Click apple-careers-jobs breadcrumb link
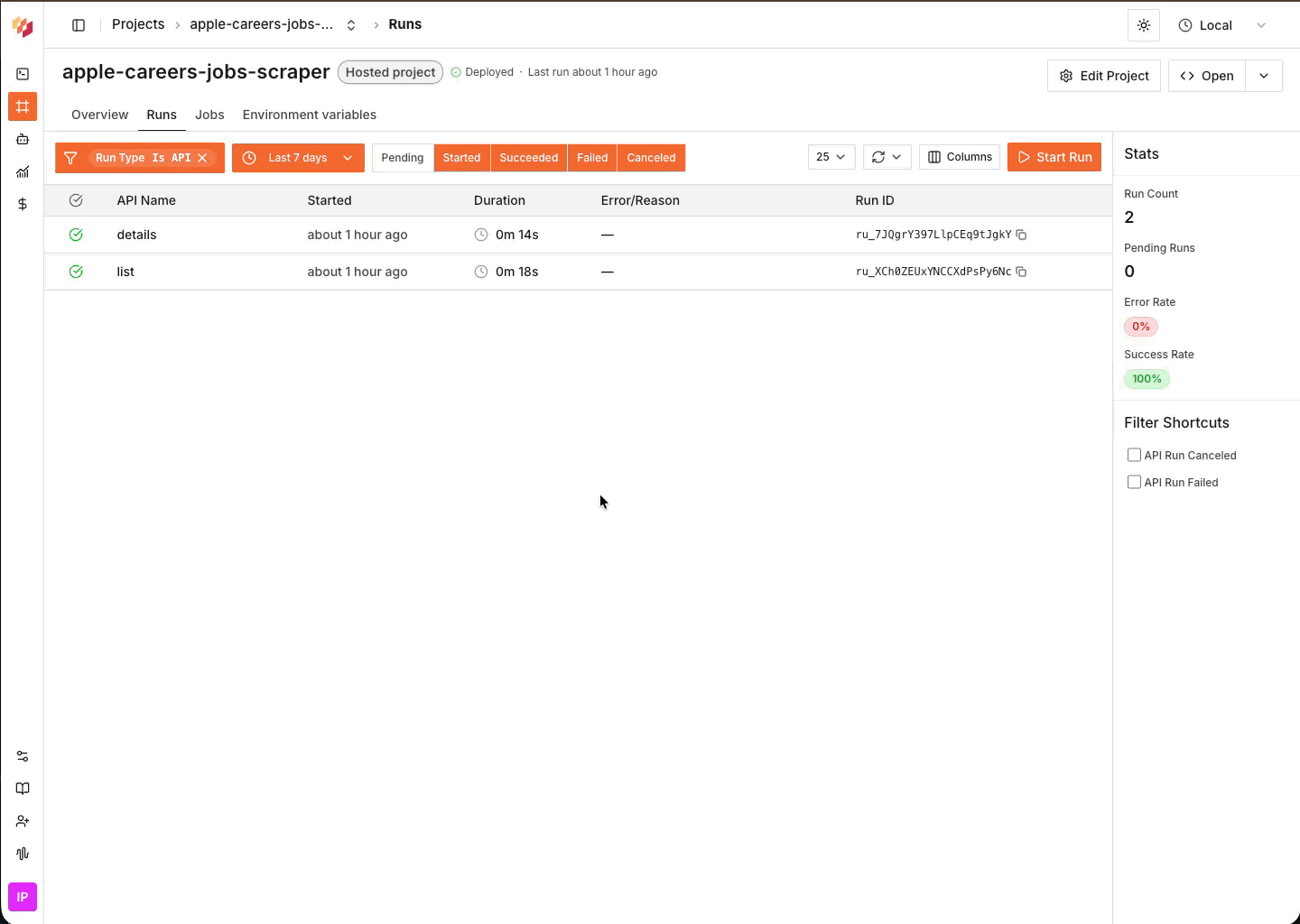1300x924 pixels. [261, 24]
